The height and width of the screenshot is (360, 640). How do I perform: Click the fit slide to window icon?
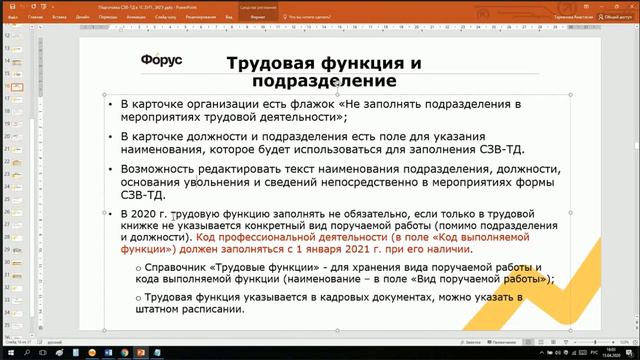pyautogui.click(x=636, y=342)
